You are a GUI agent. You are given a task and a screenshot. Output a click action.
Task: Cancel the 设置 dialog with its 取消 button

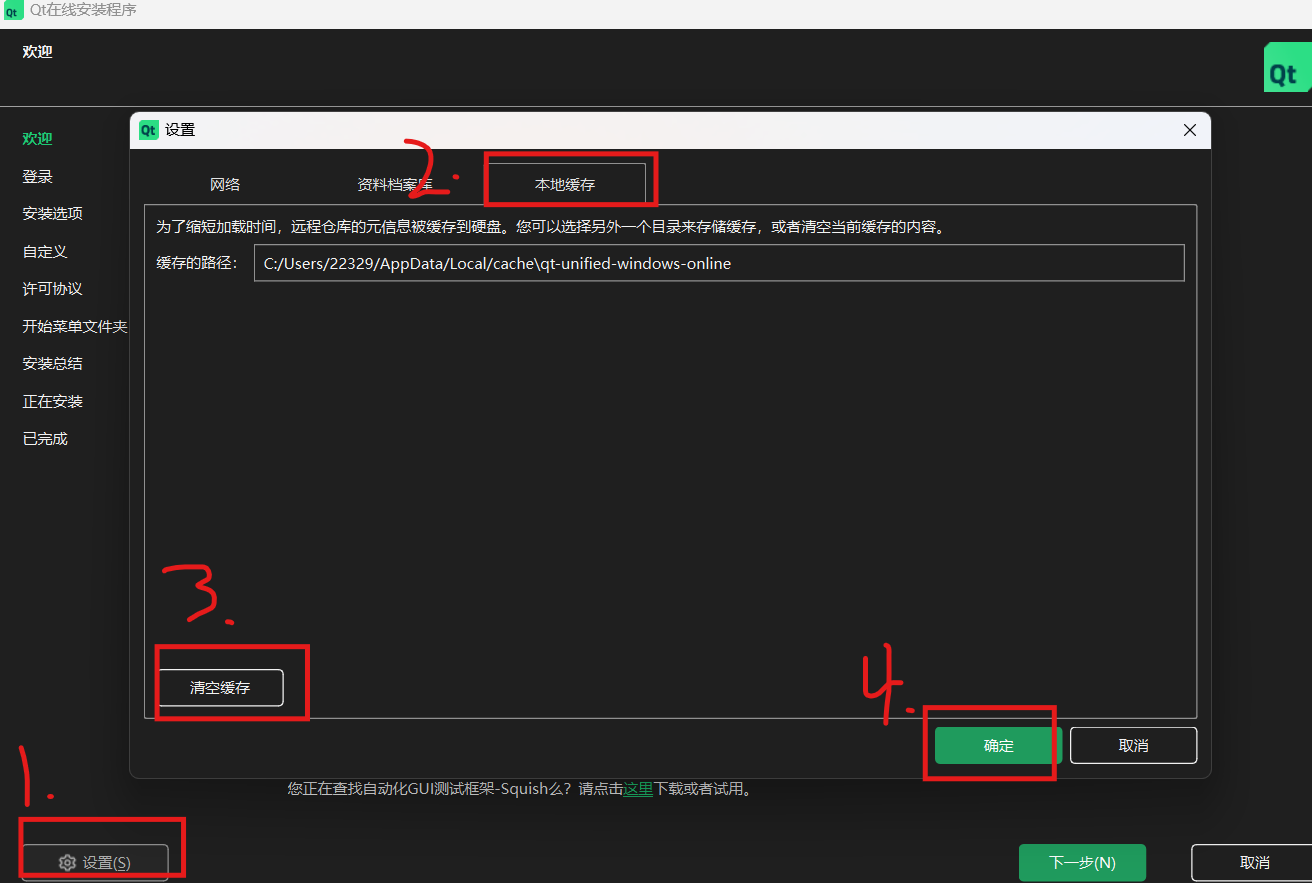tap(1133, 746)
